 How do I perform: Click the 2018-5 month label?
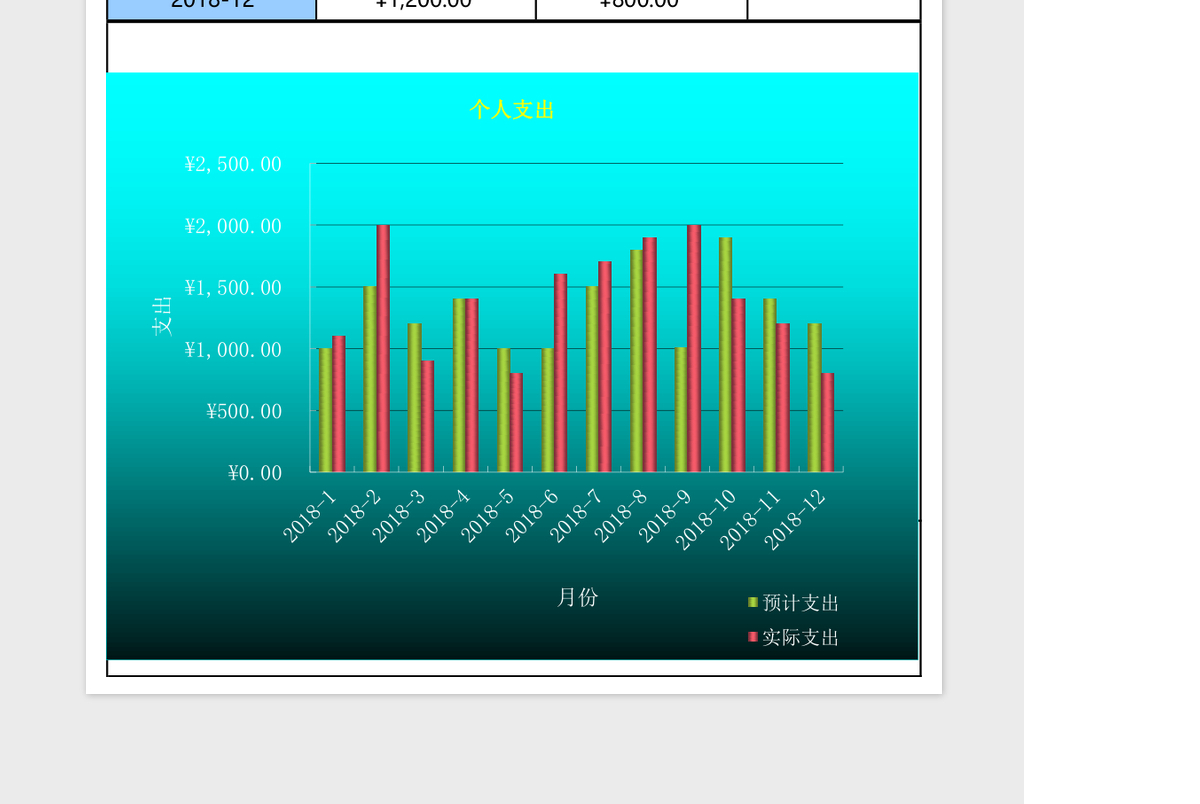coord(488,516)
